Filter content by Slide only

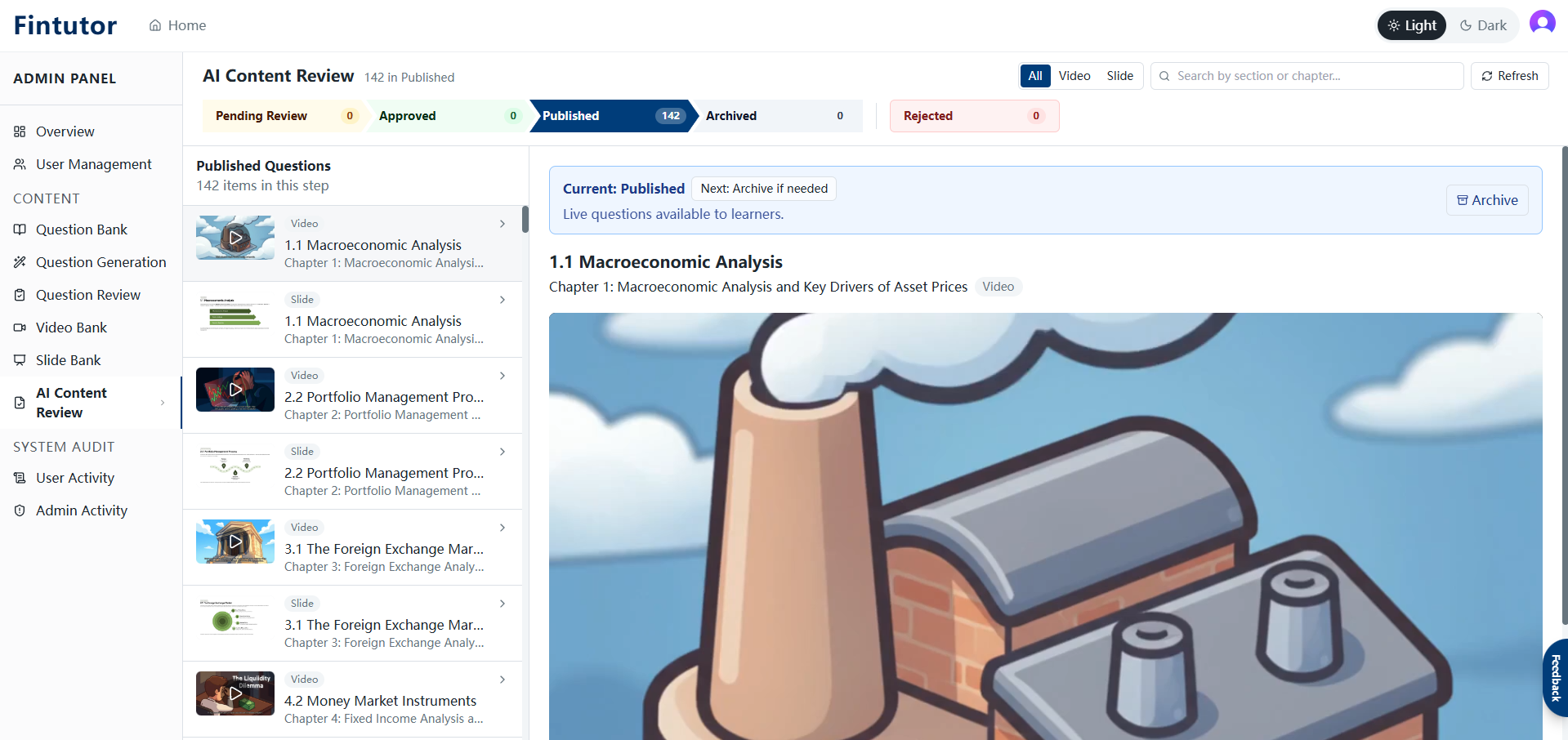click(1119, 76)
